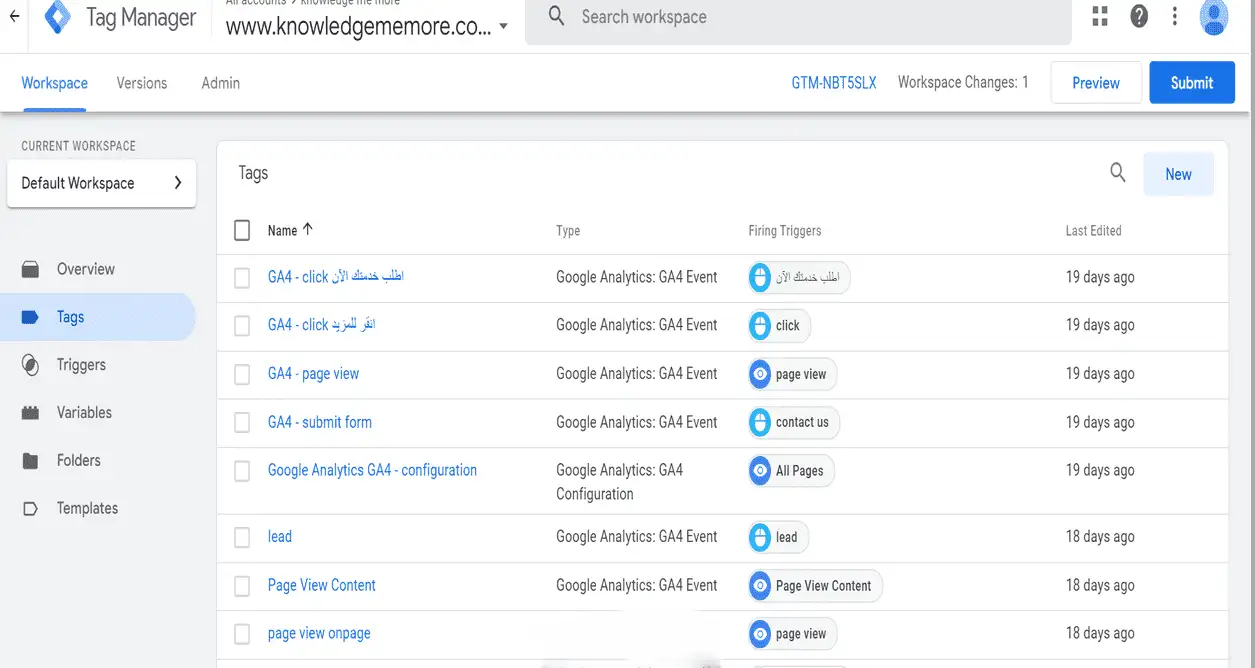Check the box for GA4 - click انقر للمزيد
Image resolution: width=1255 pixels, height=668 pixels.
tap(242, 326)
